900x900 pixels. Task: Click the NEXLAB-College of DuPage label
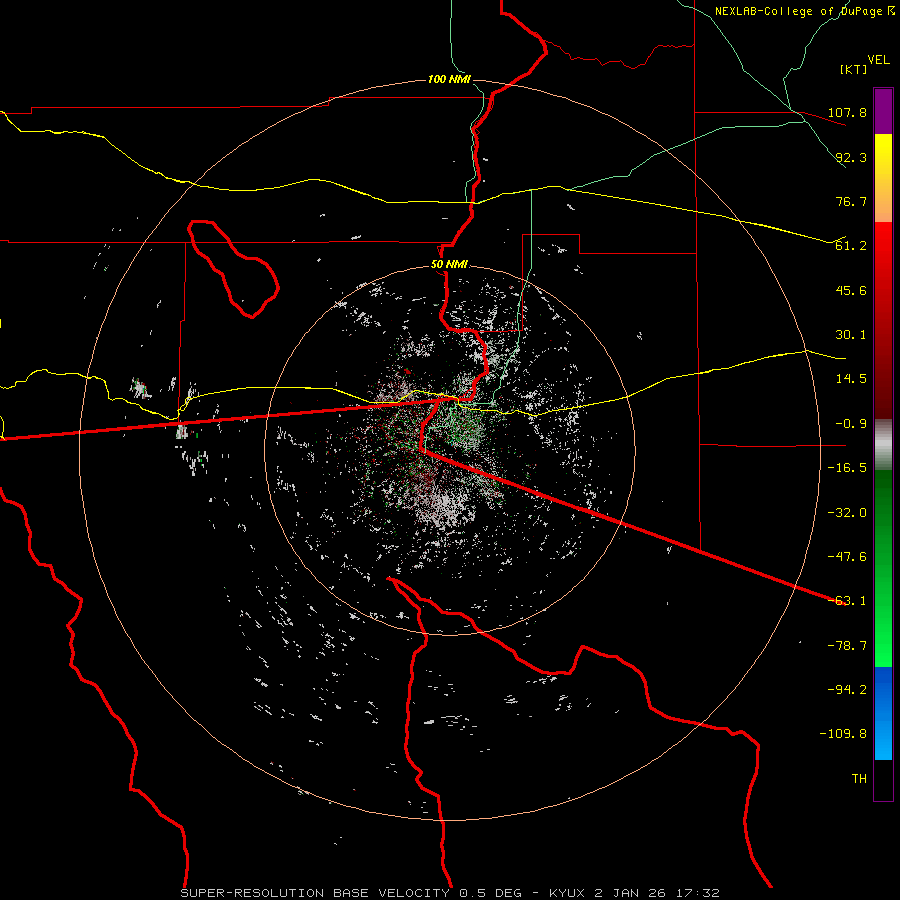(804, 11)
